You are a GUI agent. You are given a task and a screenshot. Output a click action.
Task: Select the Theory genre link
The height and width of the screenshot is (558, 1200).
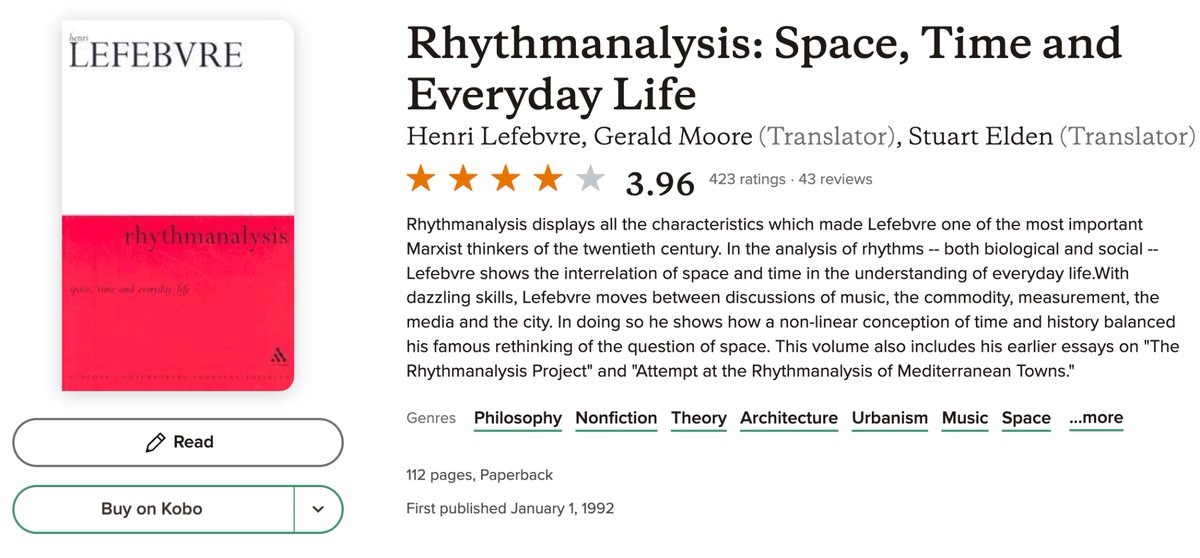[x=699, y=418]
